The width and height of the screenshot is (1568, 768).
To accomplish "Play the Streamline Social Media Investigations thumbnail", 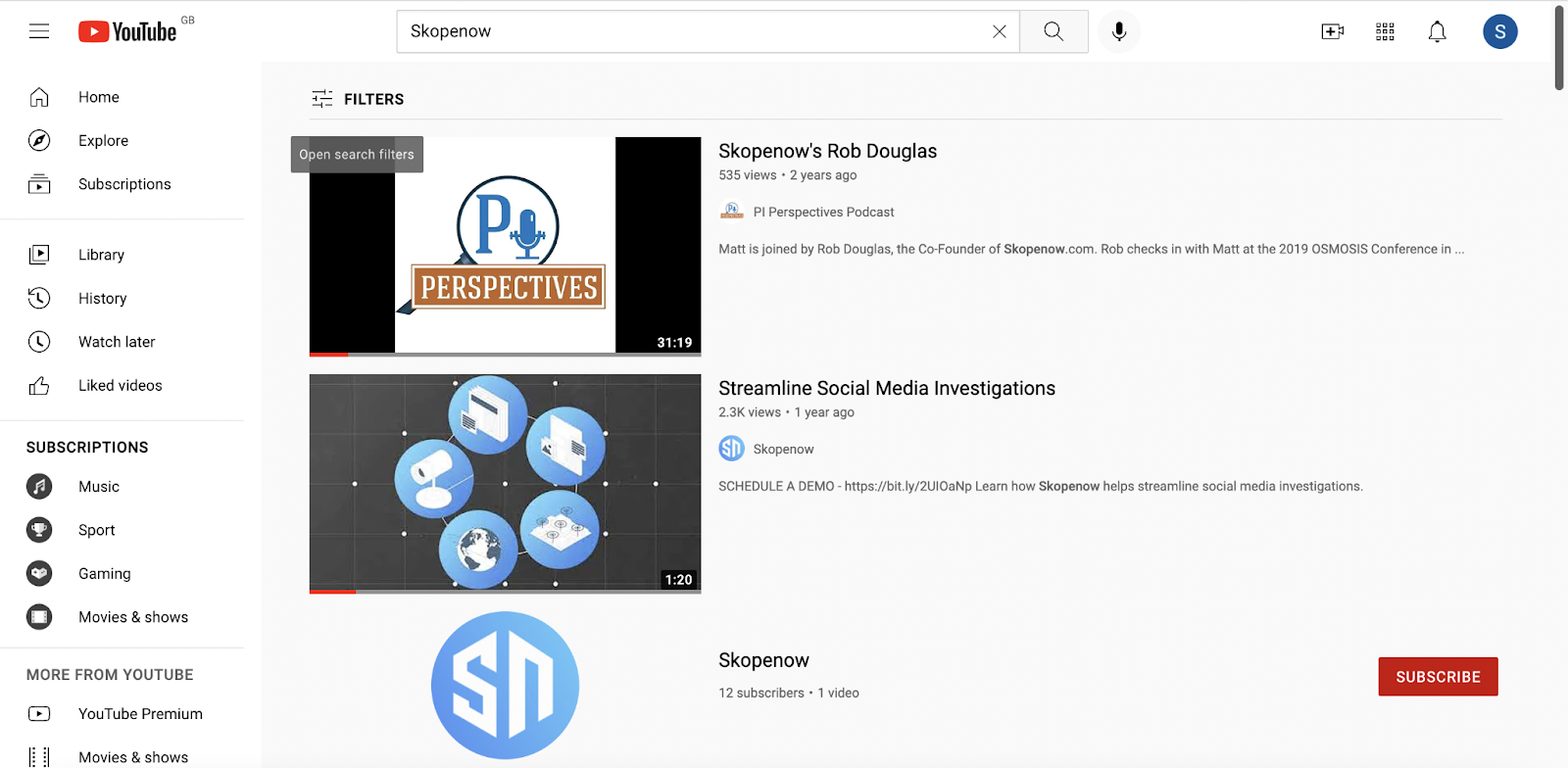I will coord(505,483).
